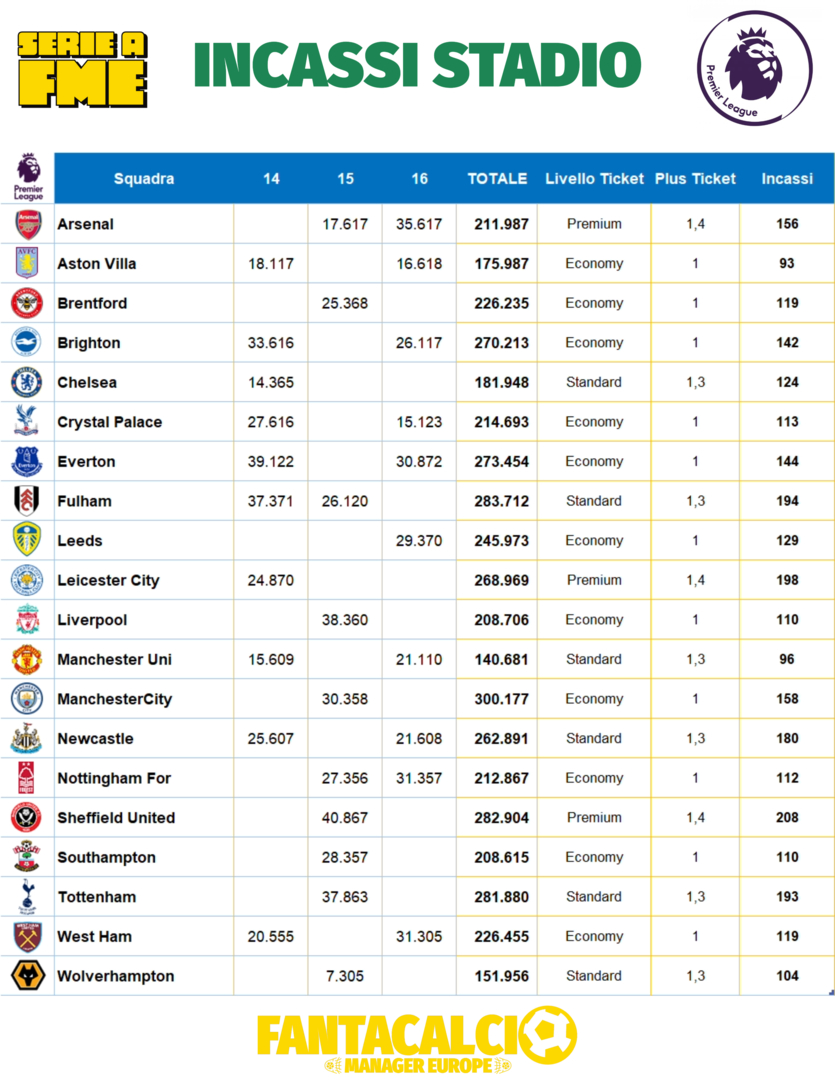Screen dimensions: 835x1080
Task: Click the Incassi column header
Action: coord(787,179)
